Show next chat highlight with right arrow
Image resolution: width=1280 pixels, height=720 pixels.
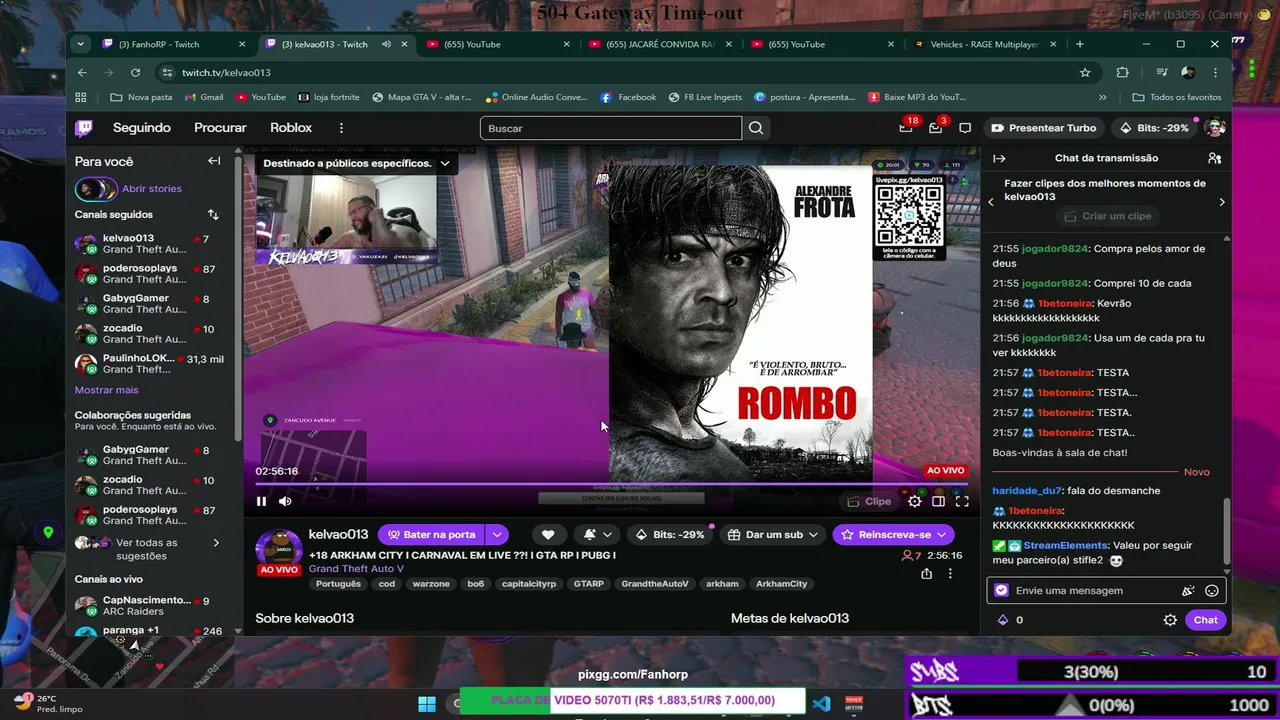pos(1221,202)
